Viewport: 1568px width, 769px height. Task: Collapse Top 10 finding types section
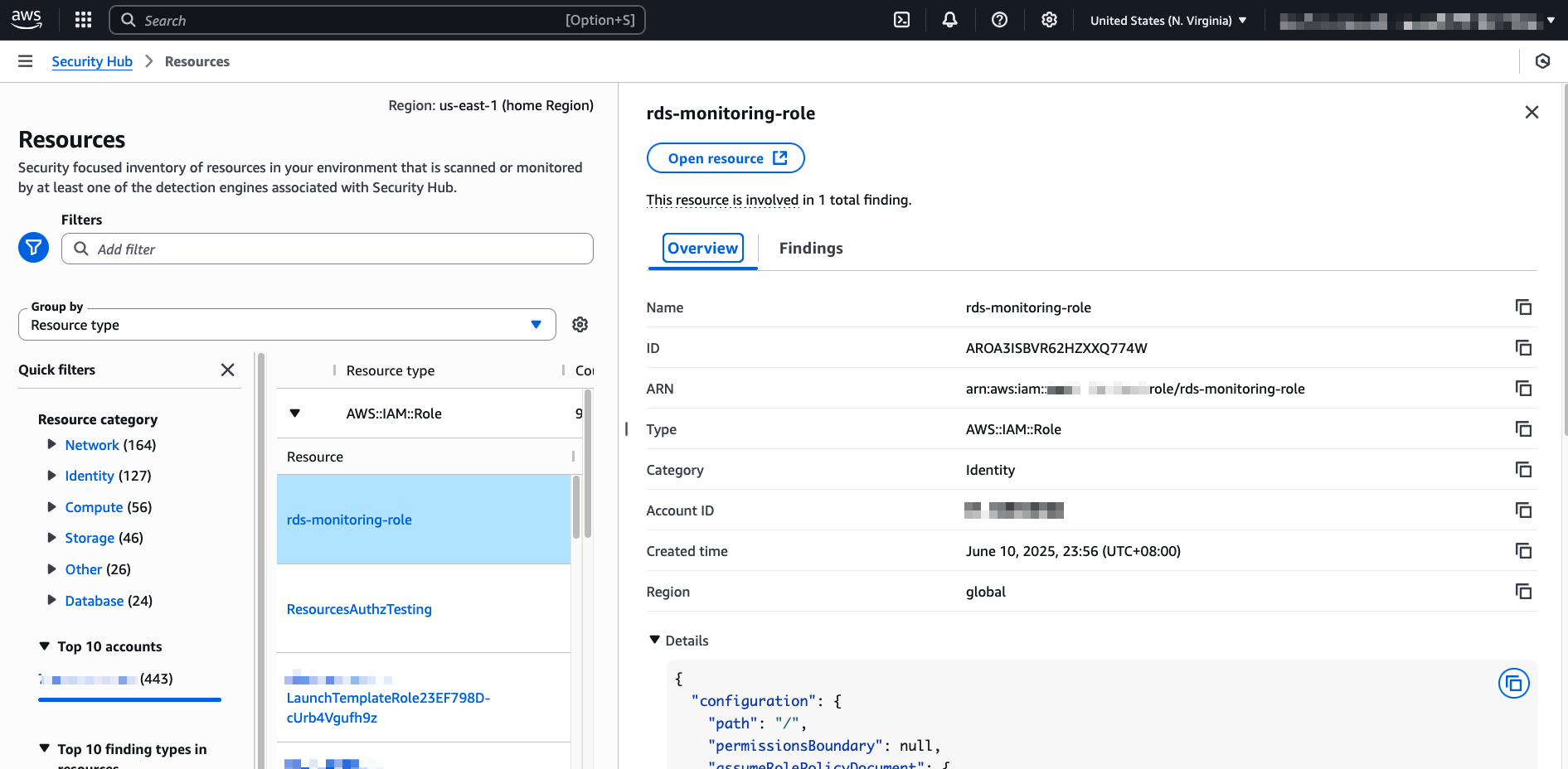[x=45, y=748]
